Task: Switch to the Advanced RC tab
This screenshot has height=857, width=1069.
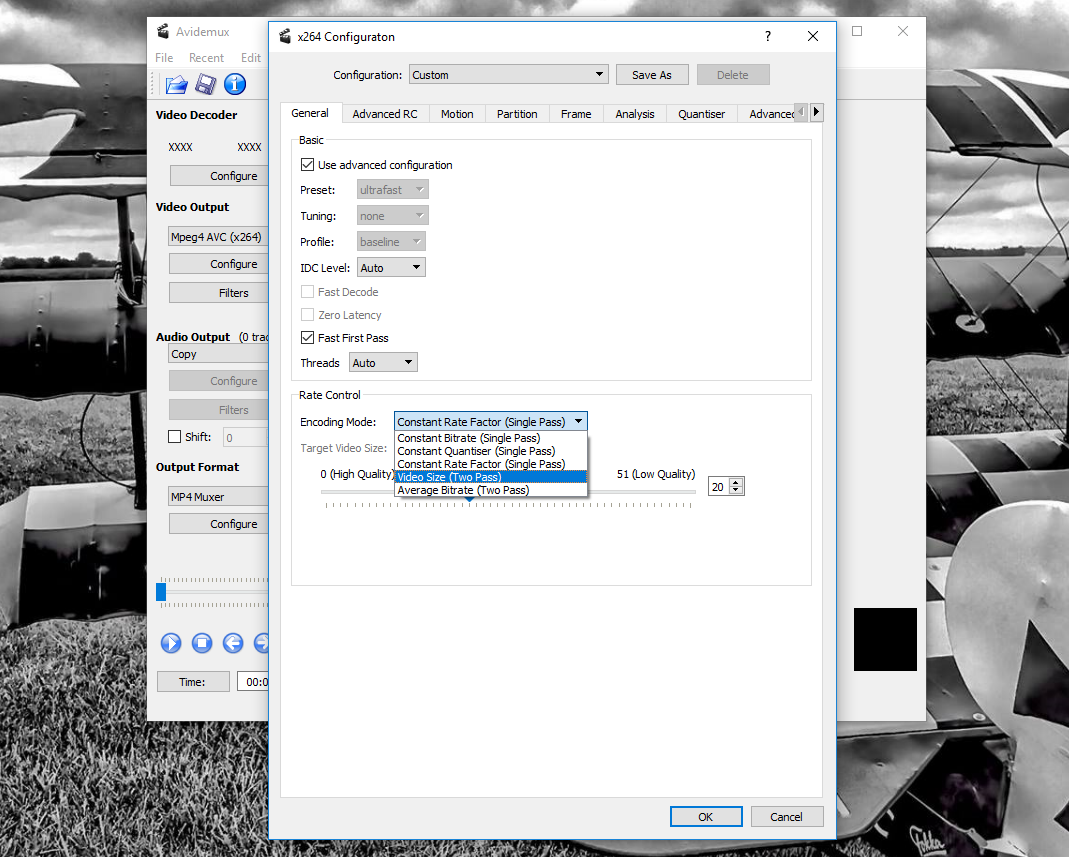Action: [x=385, y=114]
